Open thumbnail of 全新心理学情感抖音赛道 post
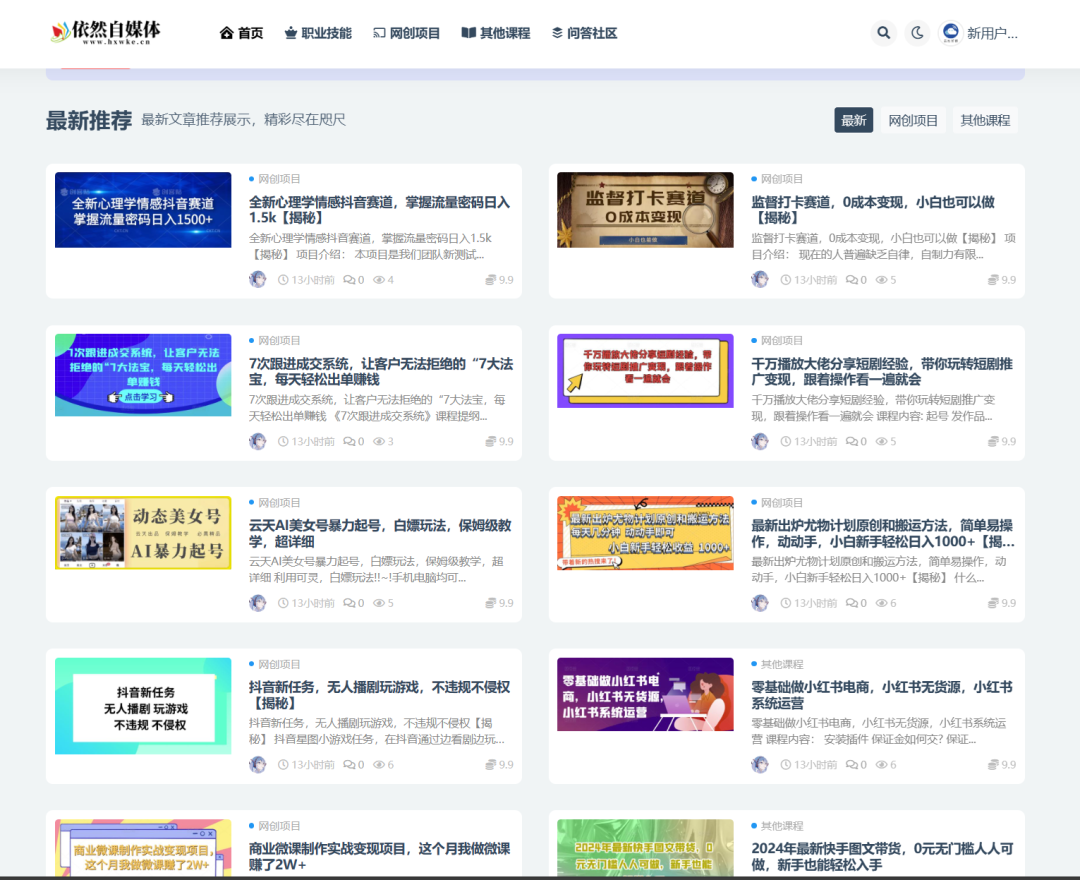The height and width of the screenshot is (880, 1080). point(143,210)
